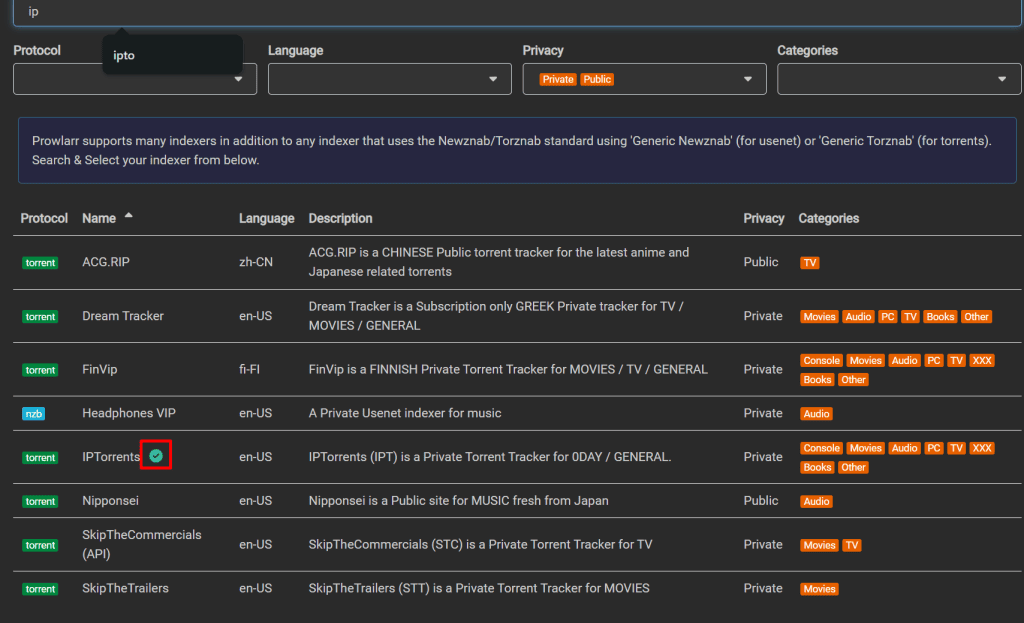Screen dimensions: 1024x623
Task: Click the nzb badge for Headphones VIP
Action: (34, 413)
